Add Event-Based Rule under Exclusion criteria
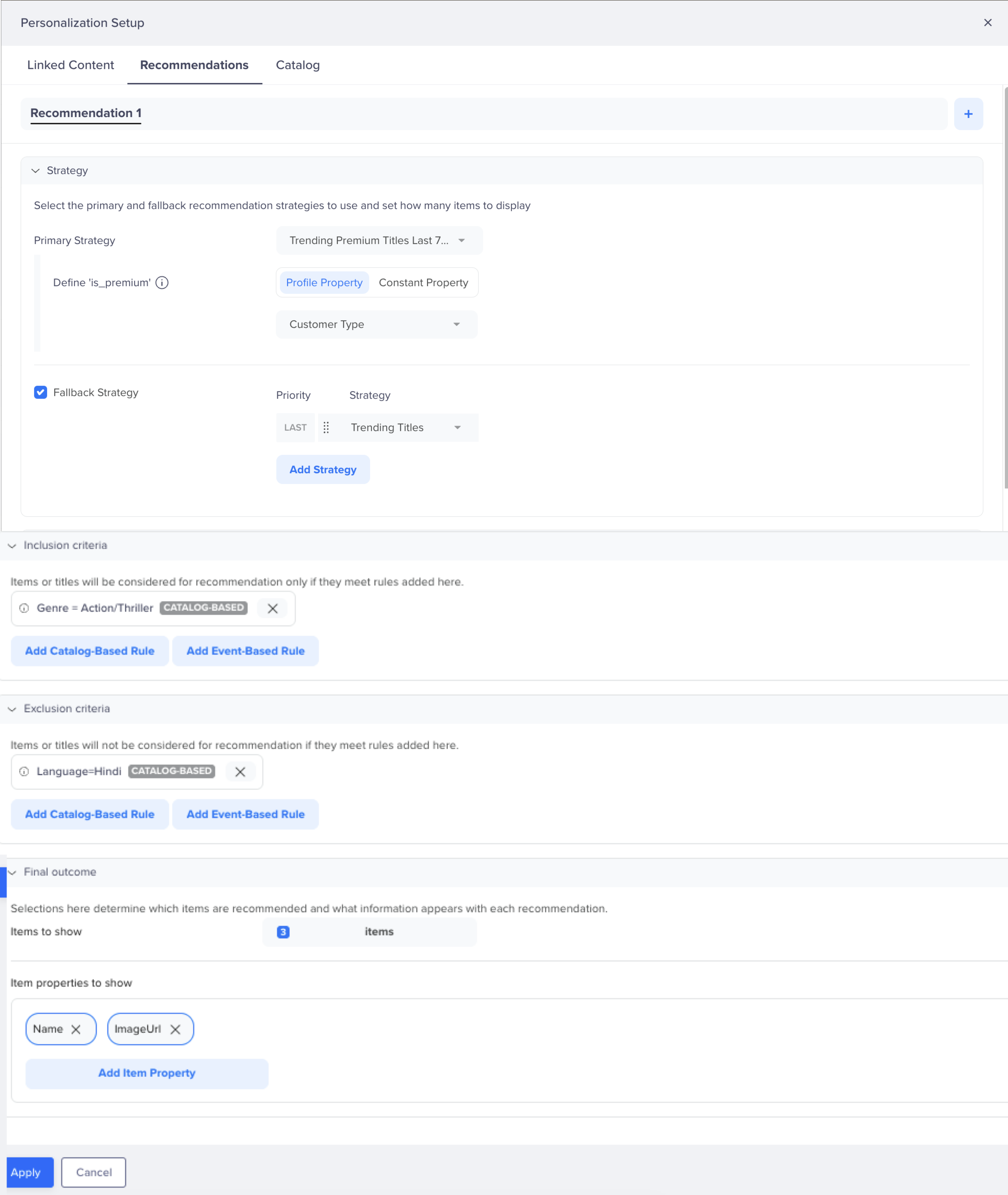 [x=246, y=814]
